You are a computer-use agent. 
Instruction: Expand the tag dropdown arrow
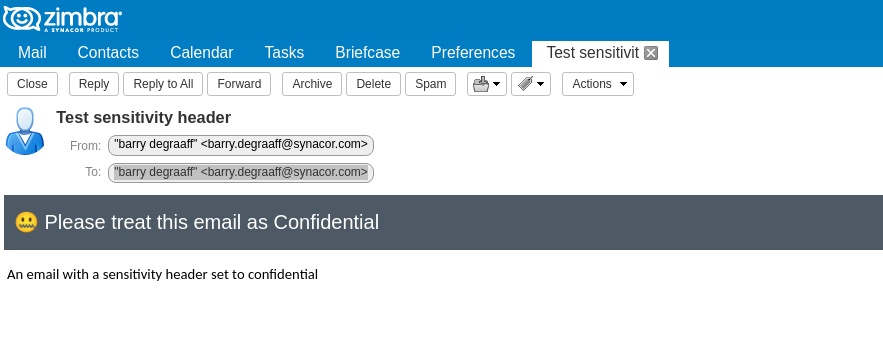coord(541,84)
